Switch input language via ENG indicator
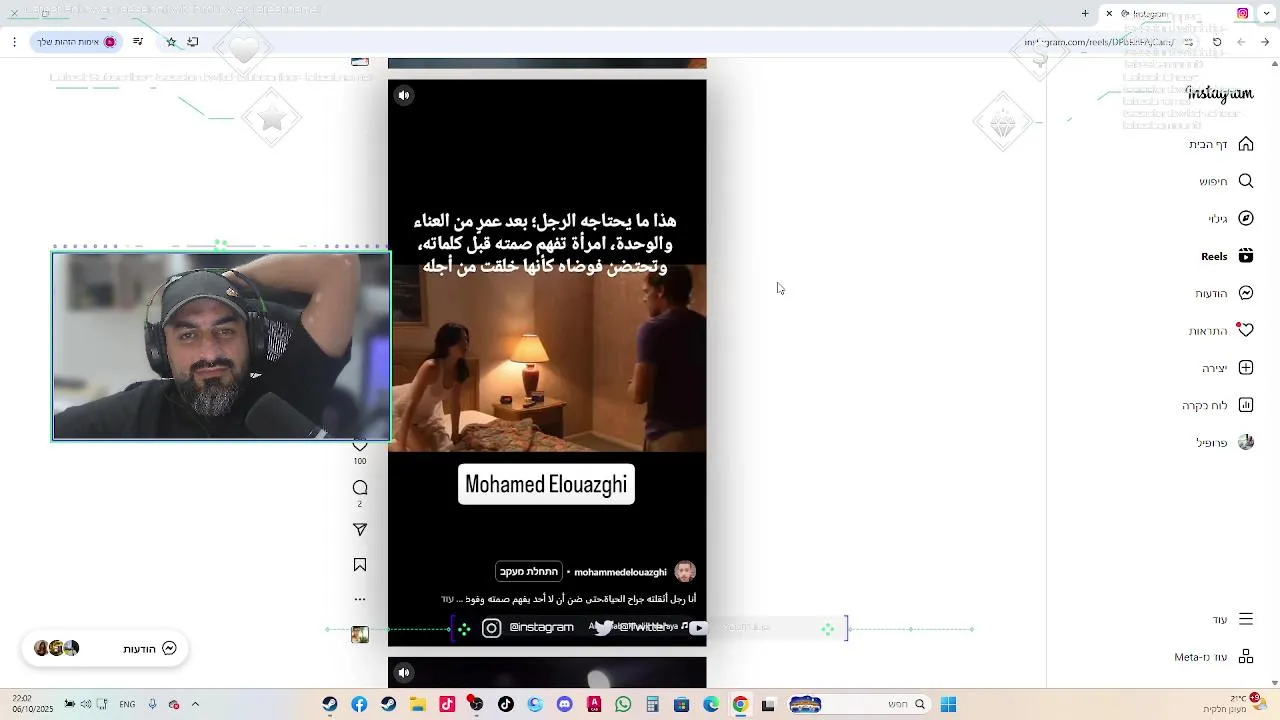This screenshot has width=1280, height=720. [127, 705]
